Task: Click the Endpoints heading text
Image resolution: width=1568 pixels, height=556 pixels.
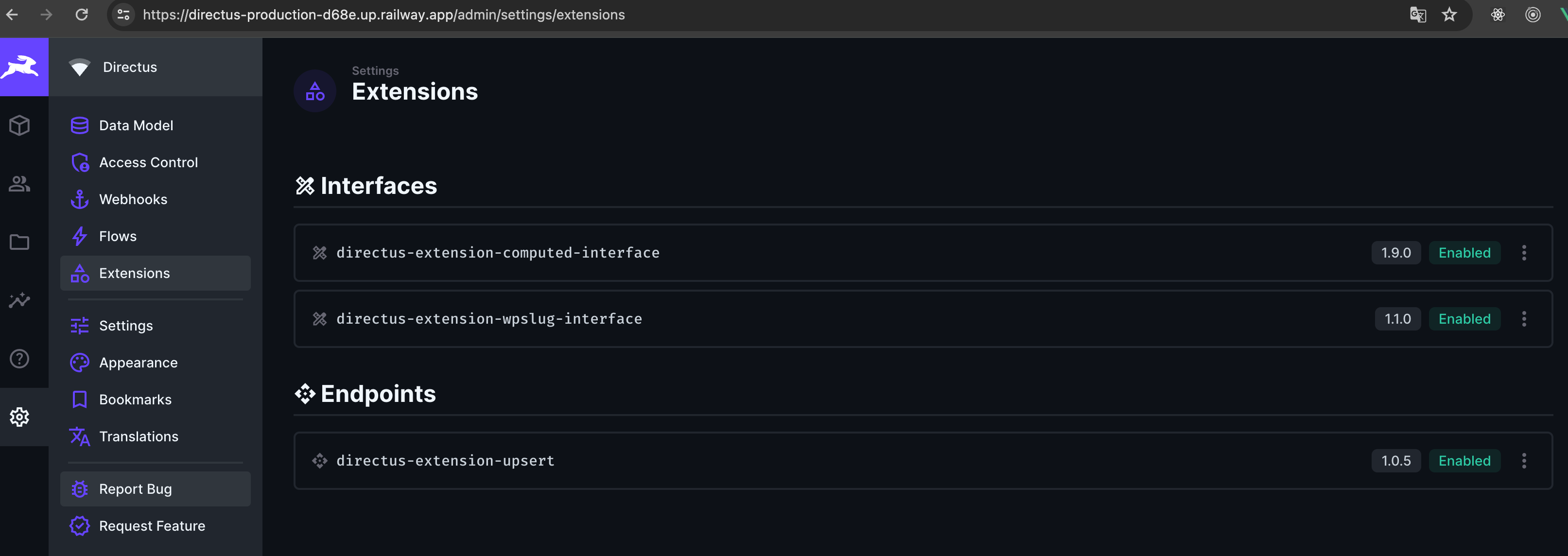Action: point(378,394)
